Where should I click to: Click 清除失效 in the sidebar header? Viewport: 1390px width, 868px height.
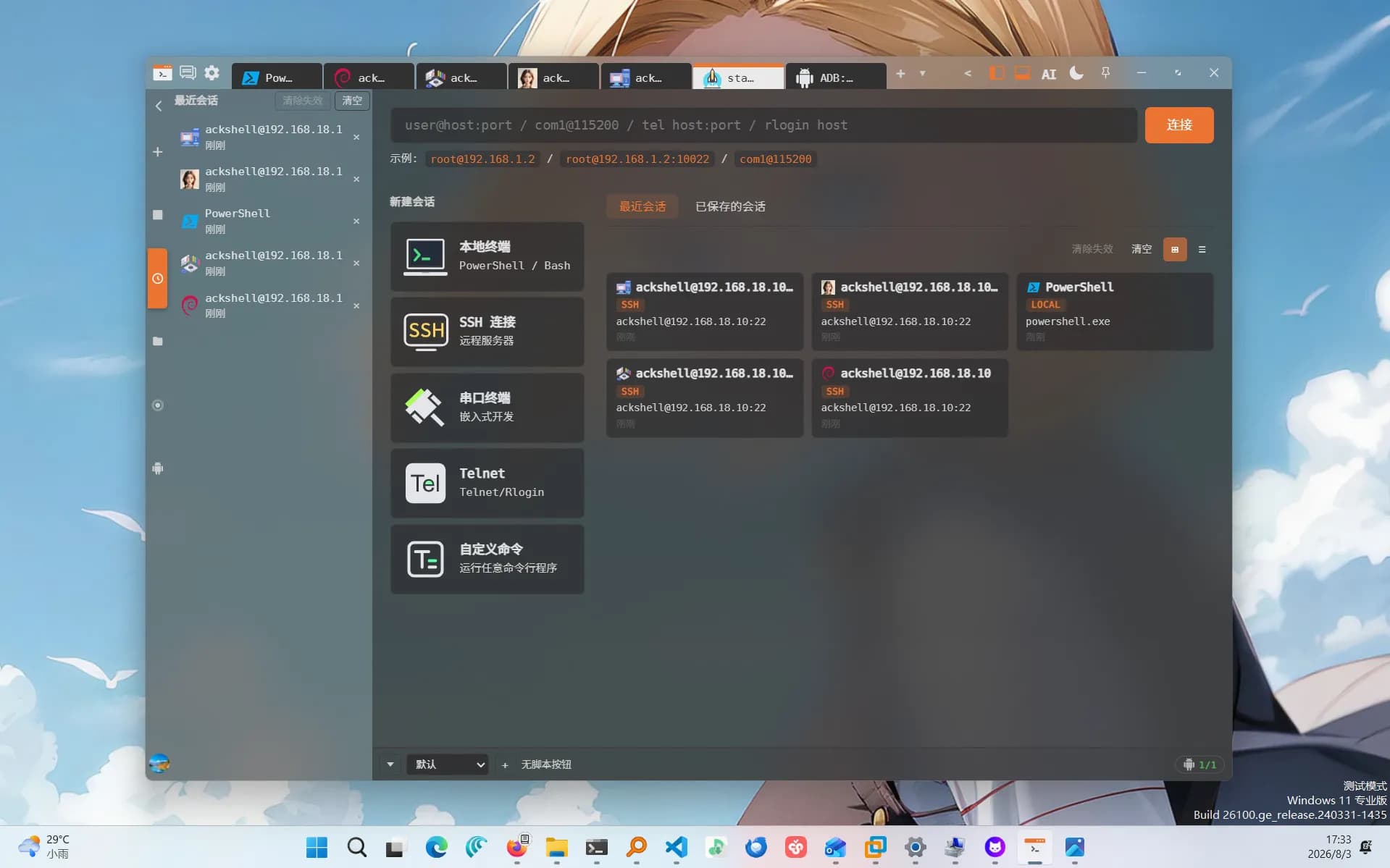click(302, 101)
